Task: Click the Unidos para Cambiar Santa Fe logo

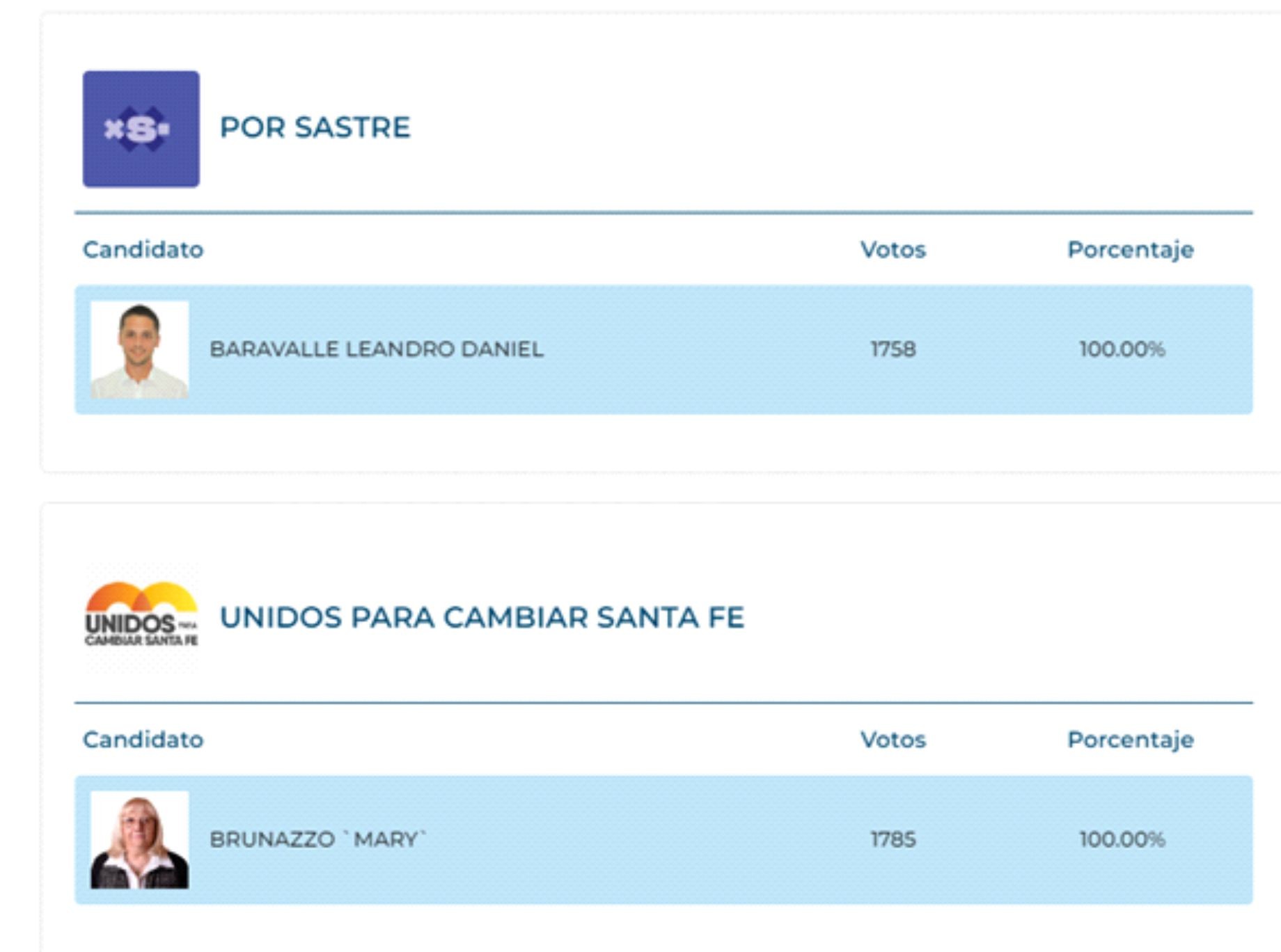Action: [141, 617]
